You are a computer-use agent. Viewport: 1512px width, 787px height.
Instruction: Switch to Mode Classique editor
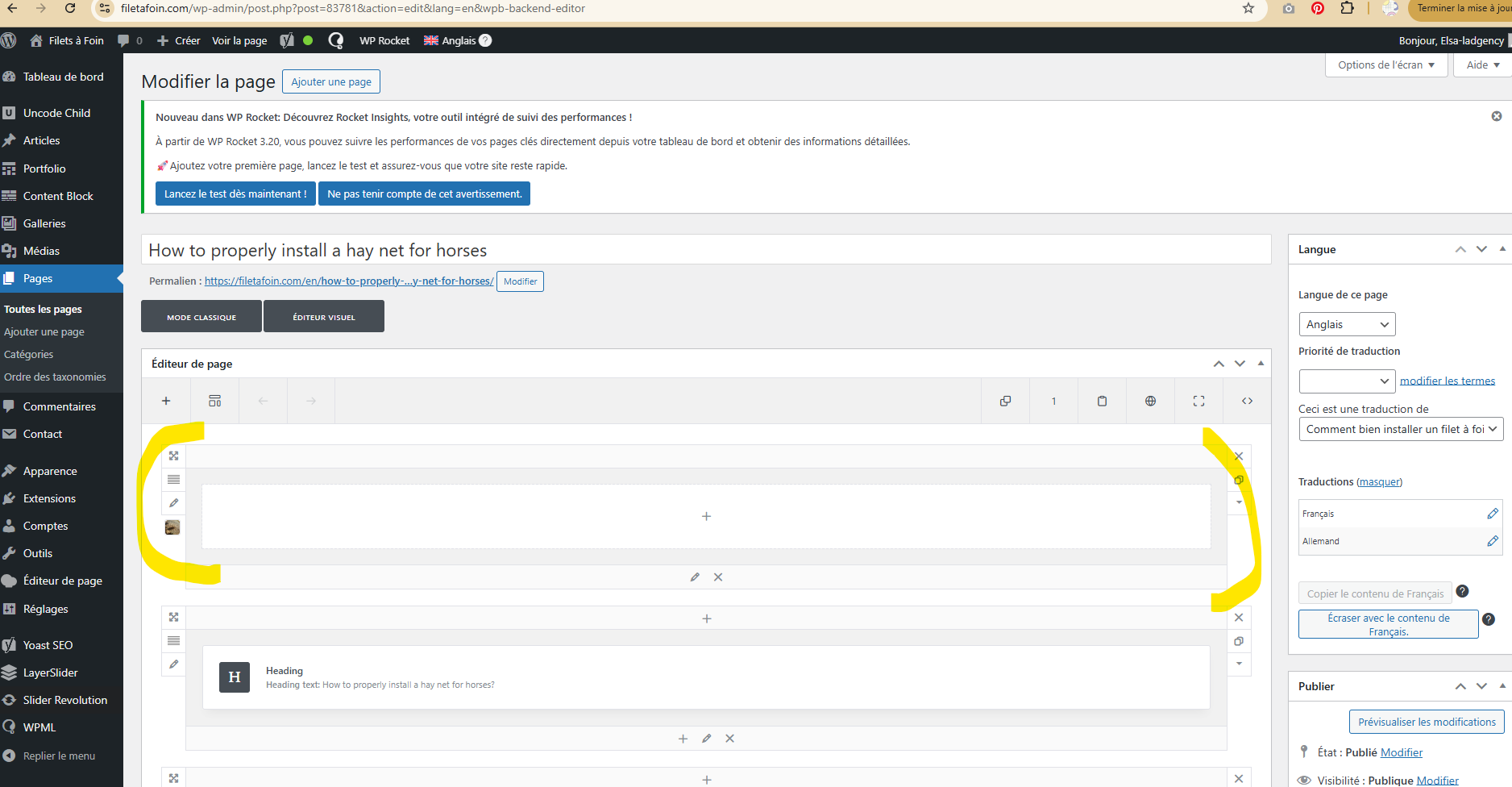[201, 317]
